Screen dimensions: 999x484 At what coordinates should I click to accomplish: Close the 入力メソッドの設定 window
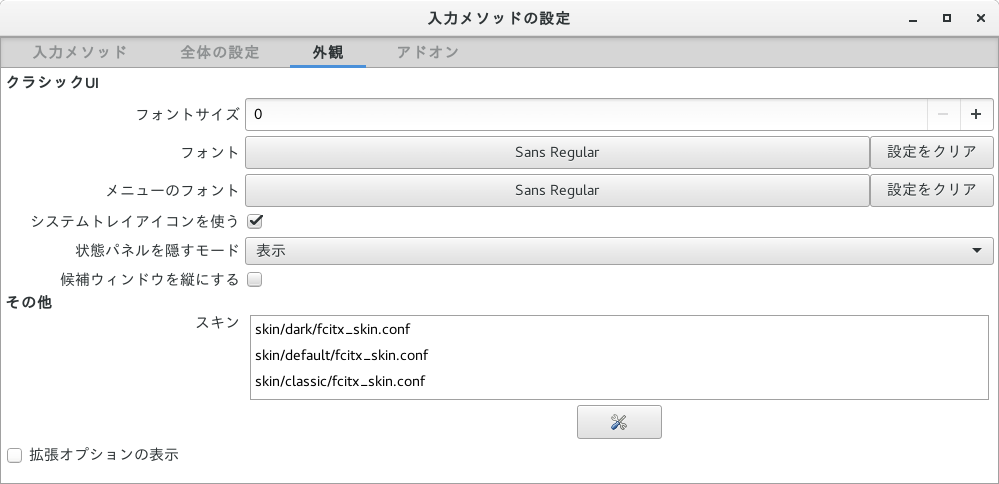point(981,18)
